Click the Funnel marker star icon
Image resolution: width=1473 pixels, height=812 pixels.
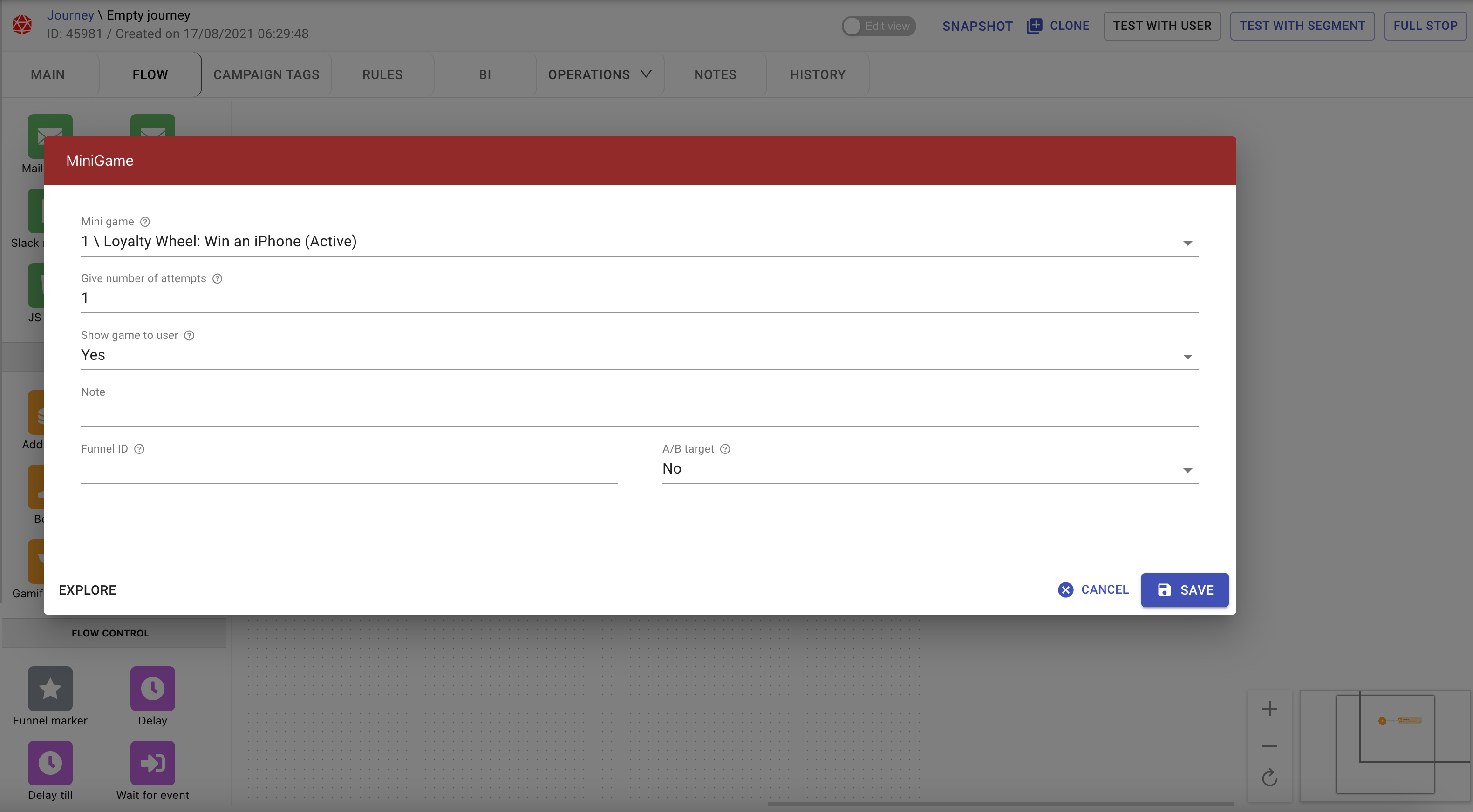click(50, 689)
